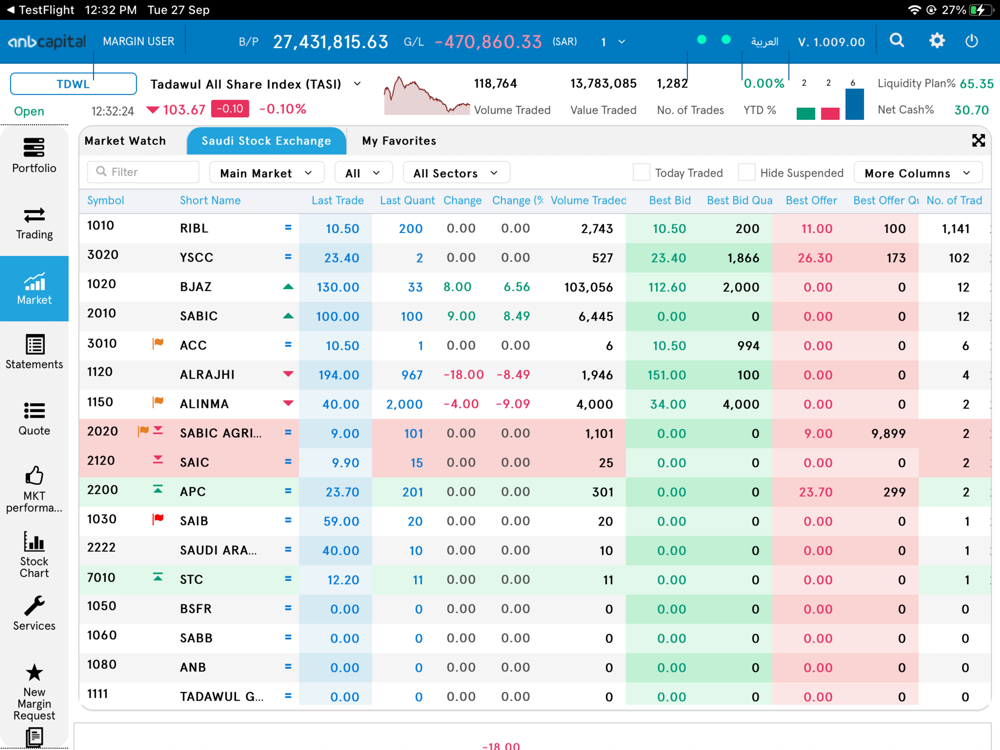The image size is (1000, 750).
Task: Click the up-trend arrow on BJAZ row
Action: (288, 287)
